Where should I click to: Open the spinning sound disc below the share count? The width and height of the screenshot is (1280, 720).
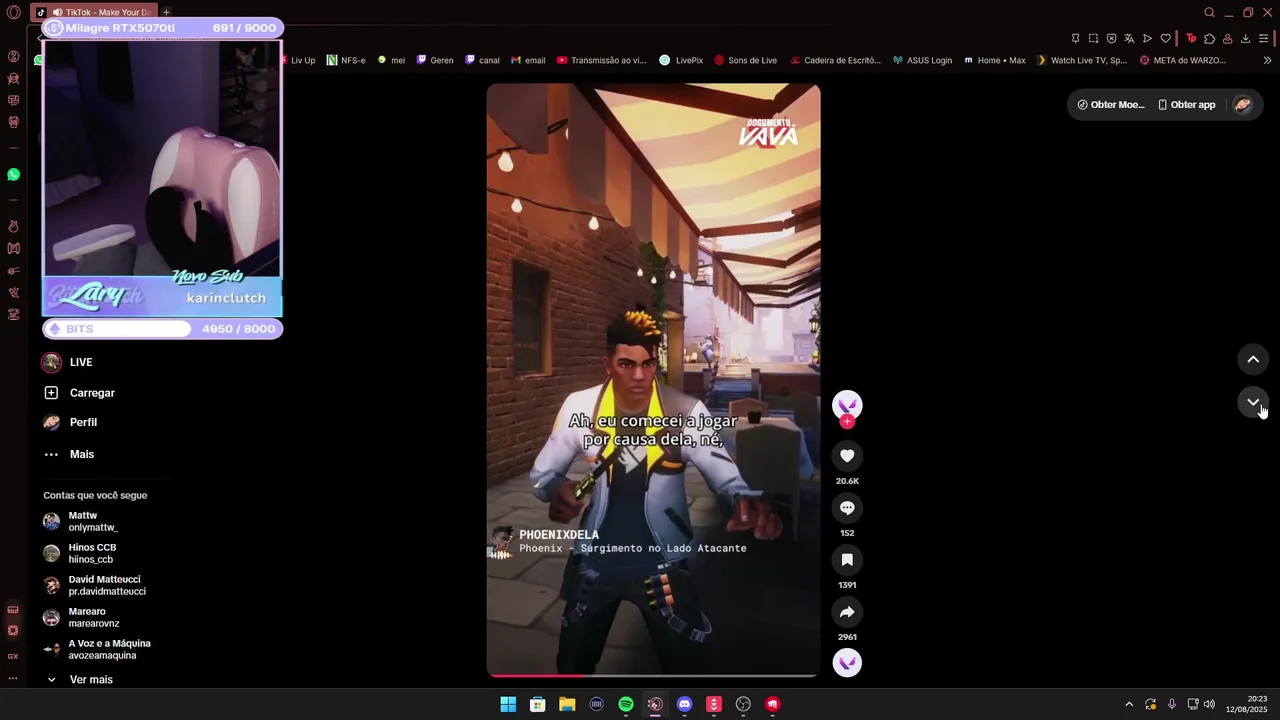pyautogui.click(x=847, y=662)
